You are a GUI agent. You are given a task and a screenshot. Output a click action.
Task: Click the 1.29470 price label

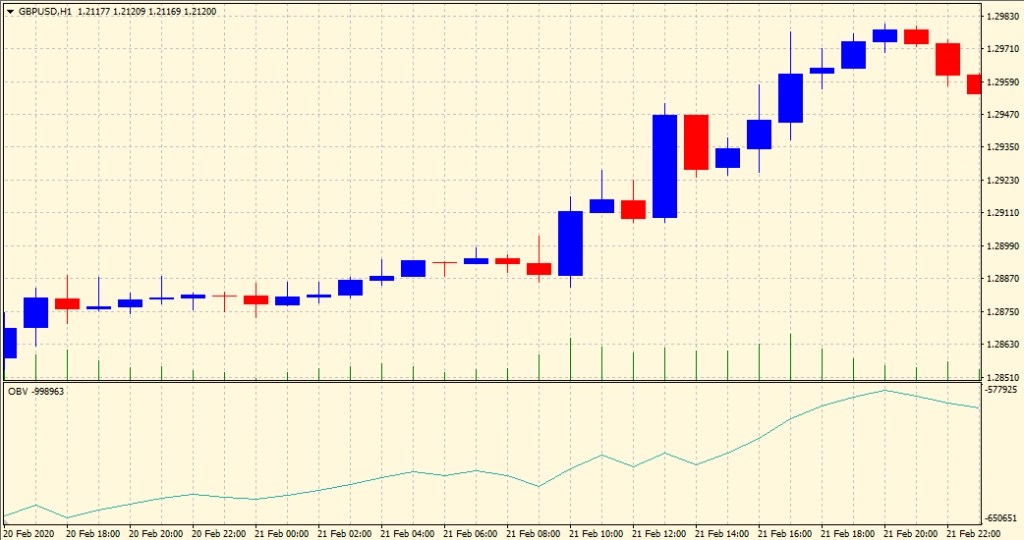tap(1002, 115)
